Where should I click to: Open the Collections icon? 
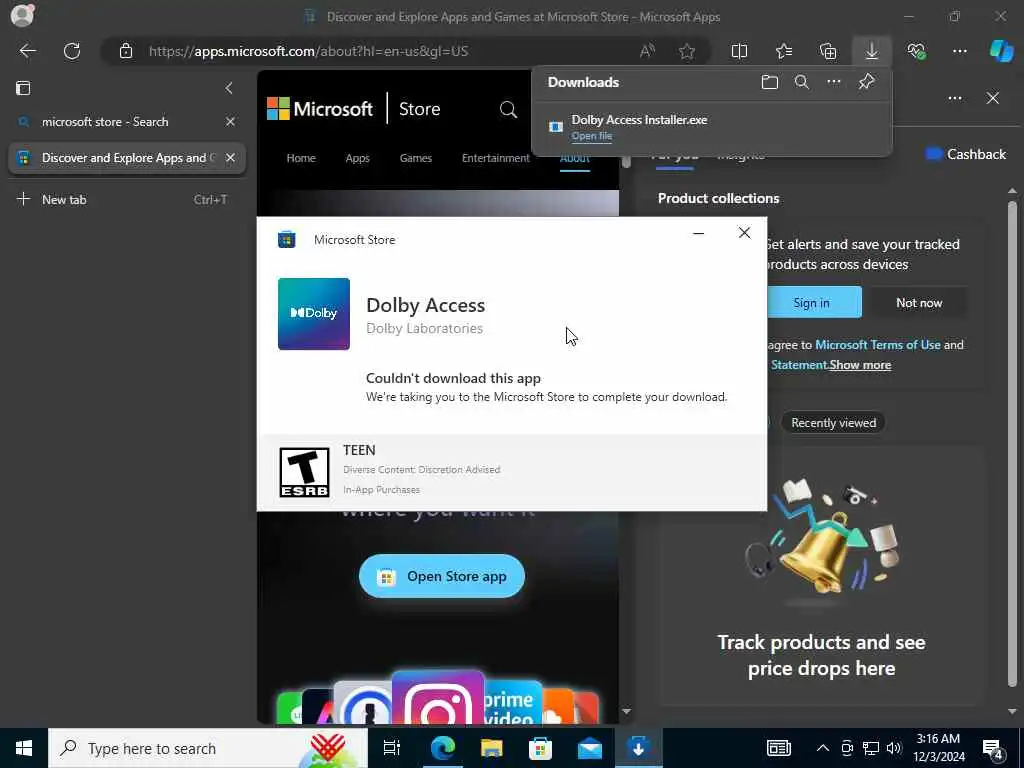pyautogui.click(x=828, y=51)
